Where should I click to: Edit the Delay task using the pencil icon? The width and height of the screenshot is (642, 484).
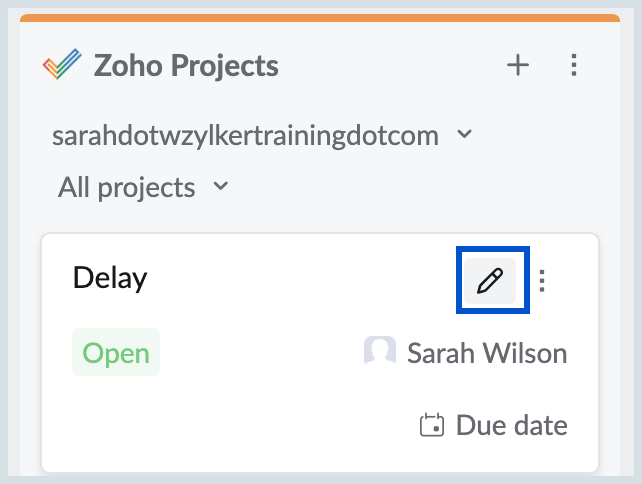(x=490, y=281)
